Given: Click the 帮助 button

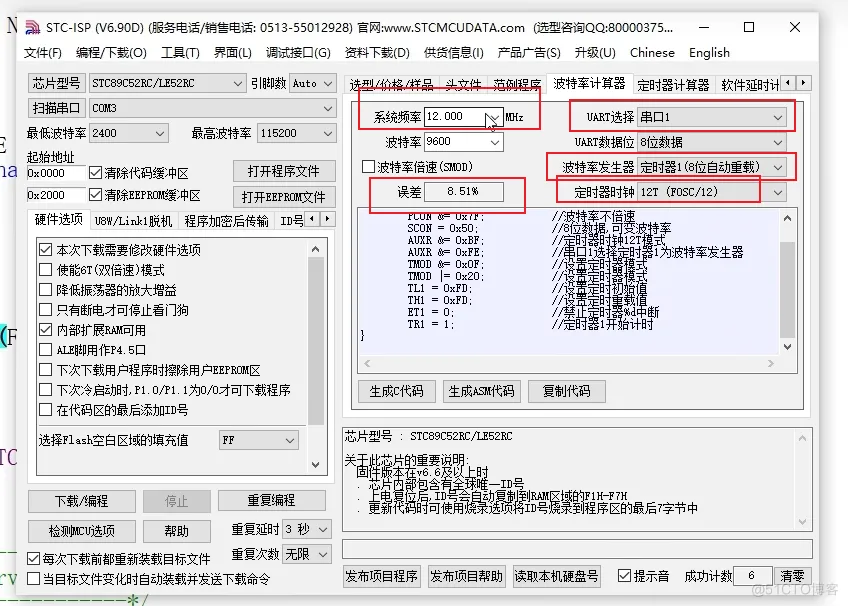Looking at the screenshot, I should (x=177, y=531).
